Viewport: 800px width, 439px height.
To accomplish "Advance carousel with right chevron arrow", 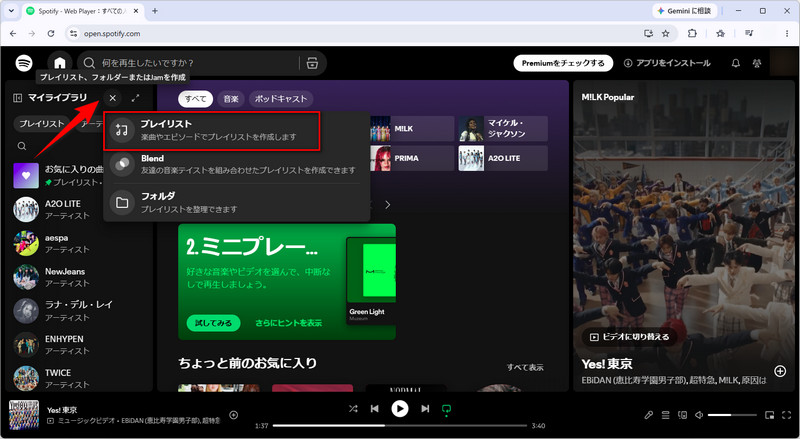I will [388, 205].
